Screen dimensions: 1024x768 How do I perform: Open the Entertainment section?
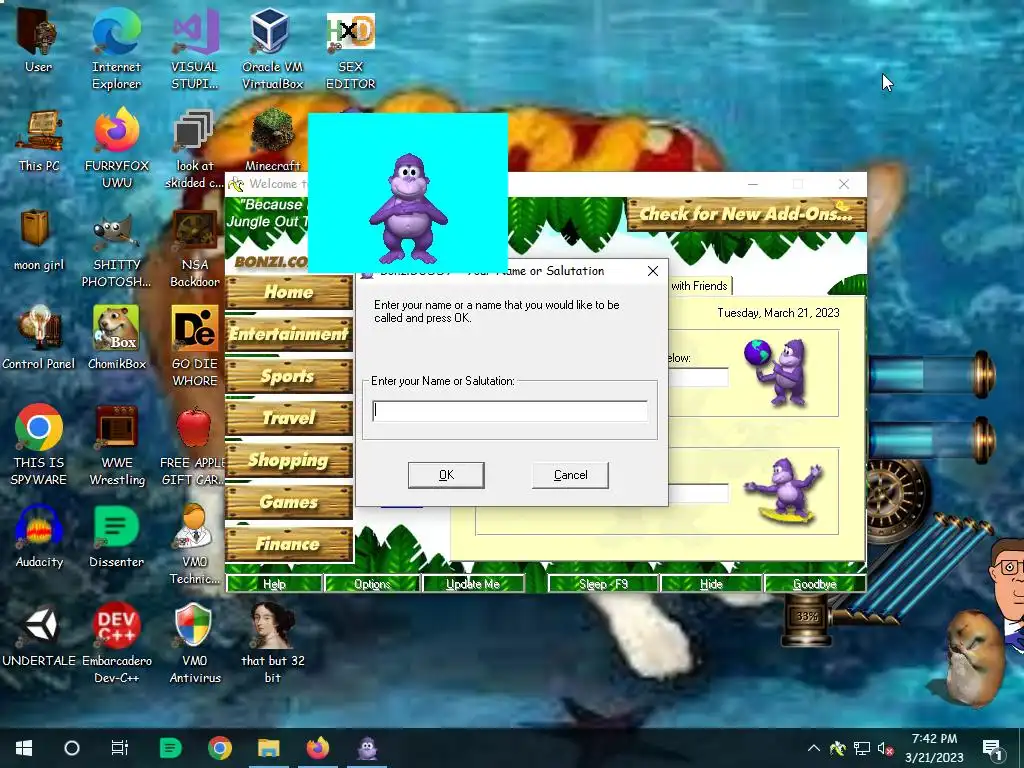[289, 334]
